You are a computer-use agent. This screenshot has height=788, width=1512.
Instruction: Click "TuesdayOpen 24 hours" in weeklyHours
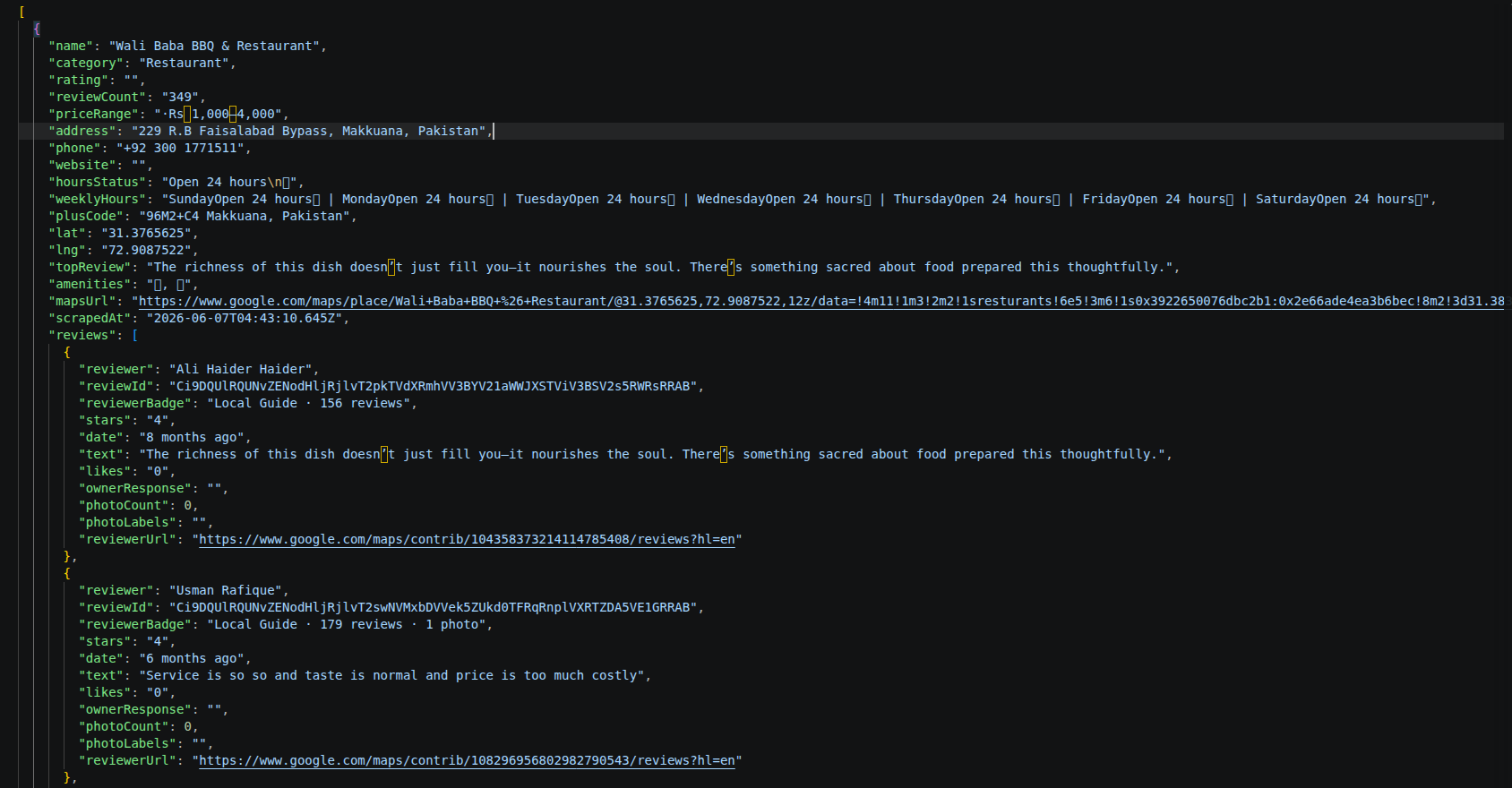click(x=591, y=199)
